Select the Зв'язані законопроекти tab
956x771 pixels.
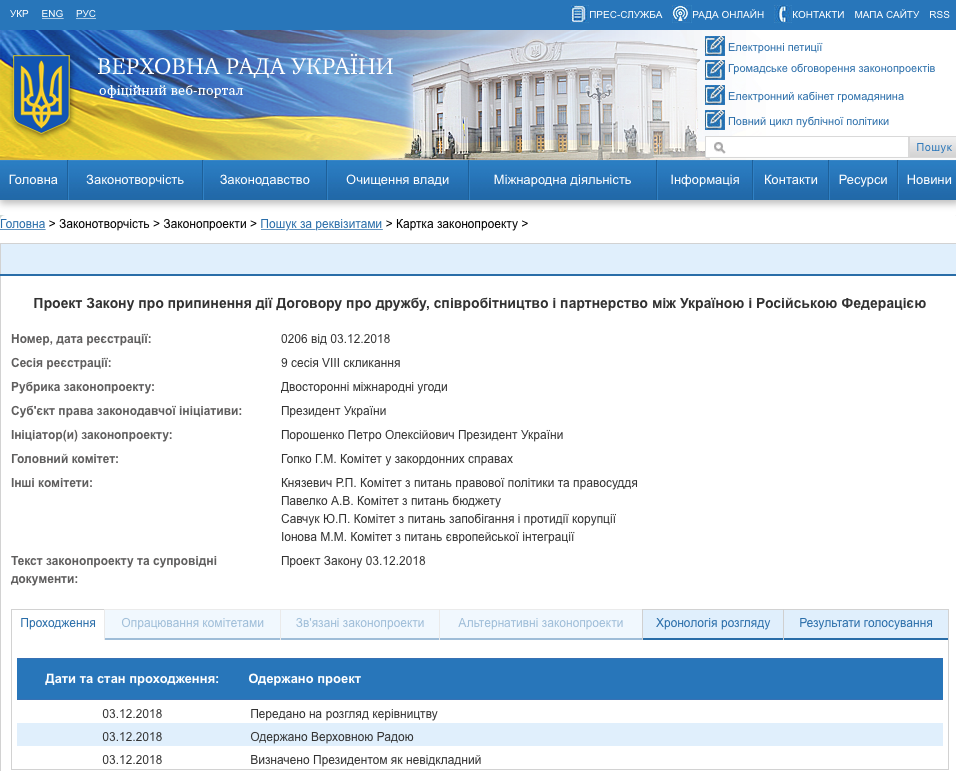360,623
